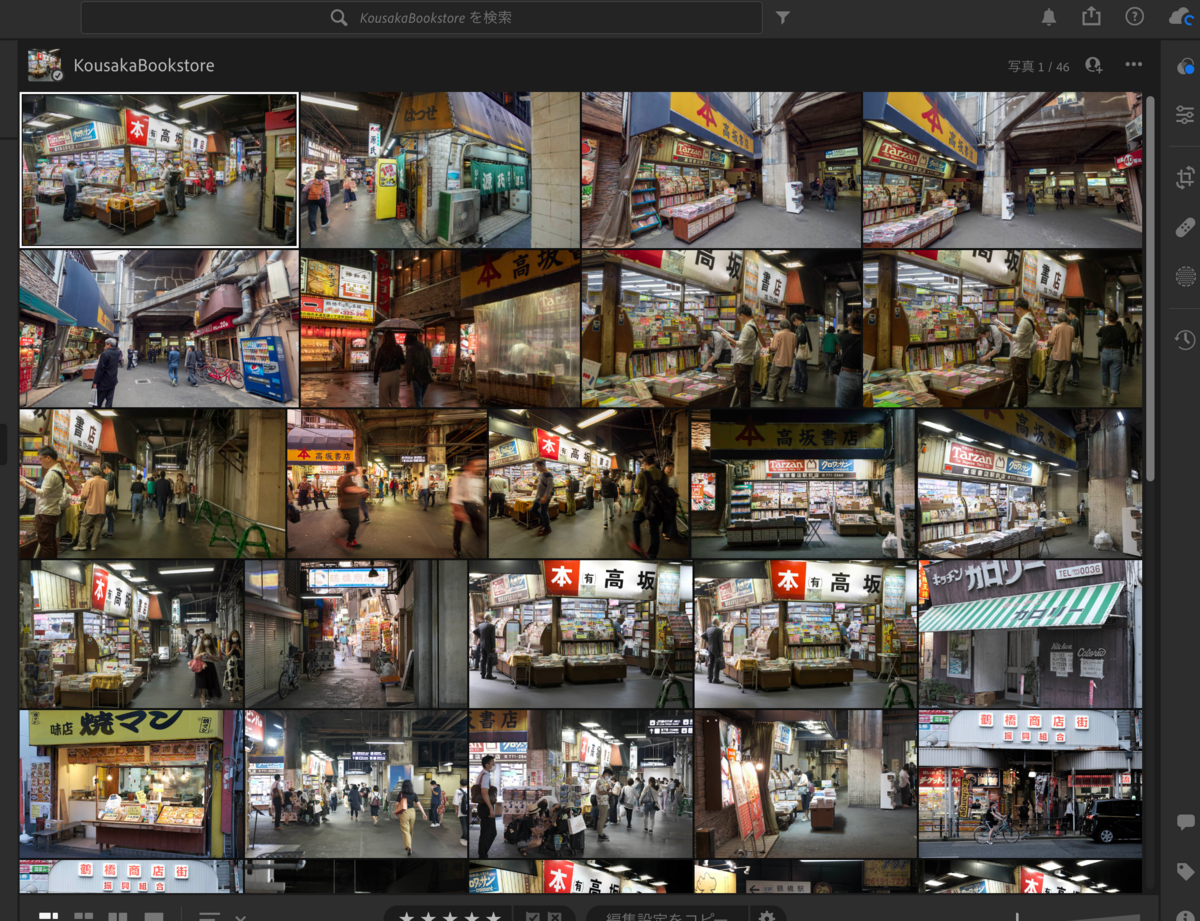
Task: Click the share export icon
Action: (1091, 17)
